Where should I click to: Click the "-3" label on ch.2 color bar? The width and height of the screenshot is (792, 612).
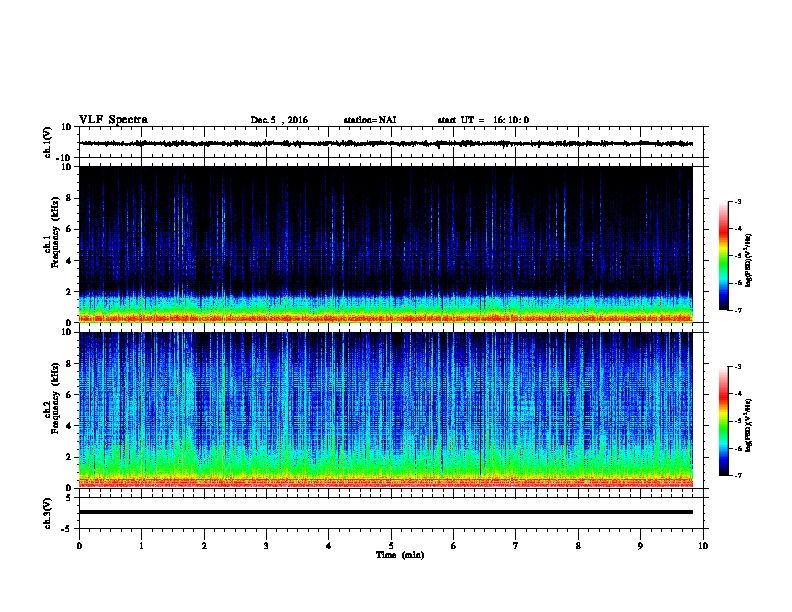click(x=738, y=367)
